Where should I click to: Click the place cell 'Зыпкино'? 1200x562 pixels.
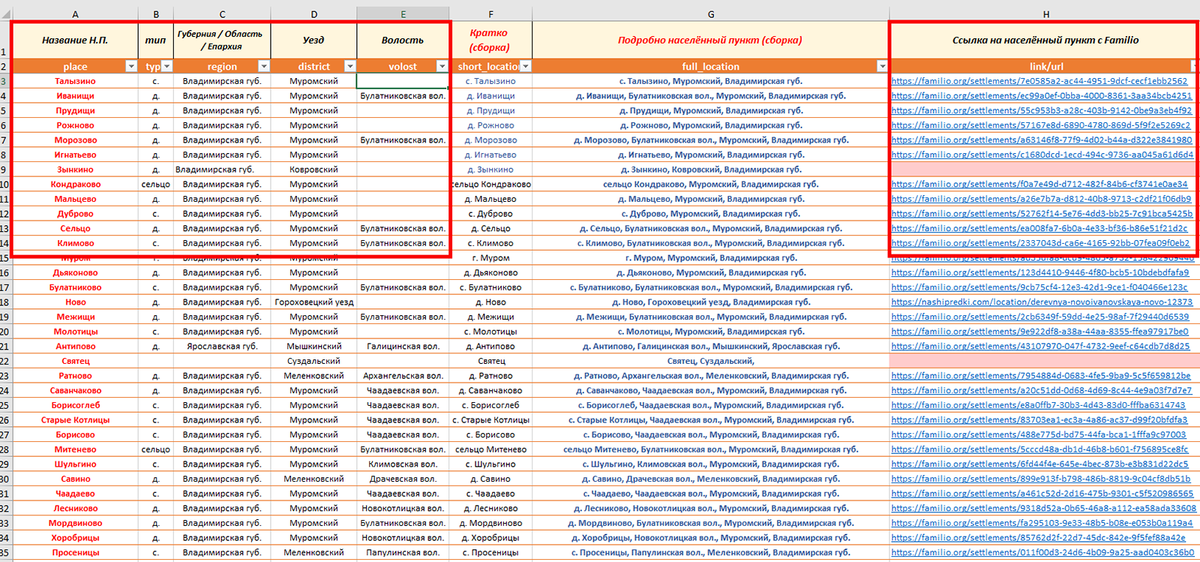76,169
